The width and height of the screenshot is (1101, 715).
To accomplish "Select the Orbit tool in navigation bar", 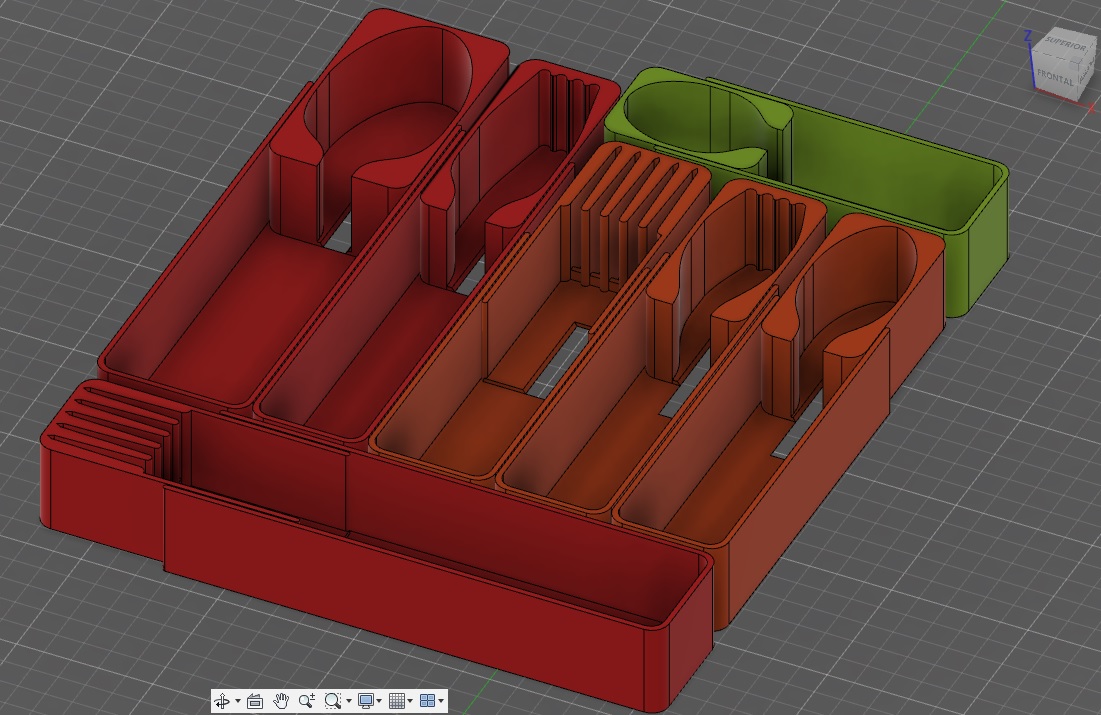I will click(x=222, y=701).
